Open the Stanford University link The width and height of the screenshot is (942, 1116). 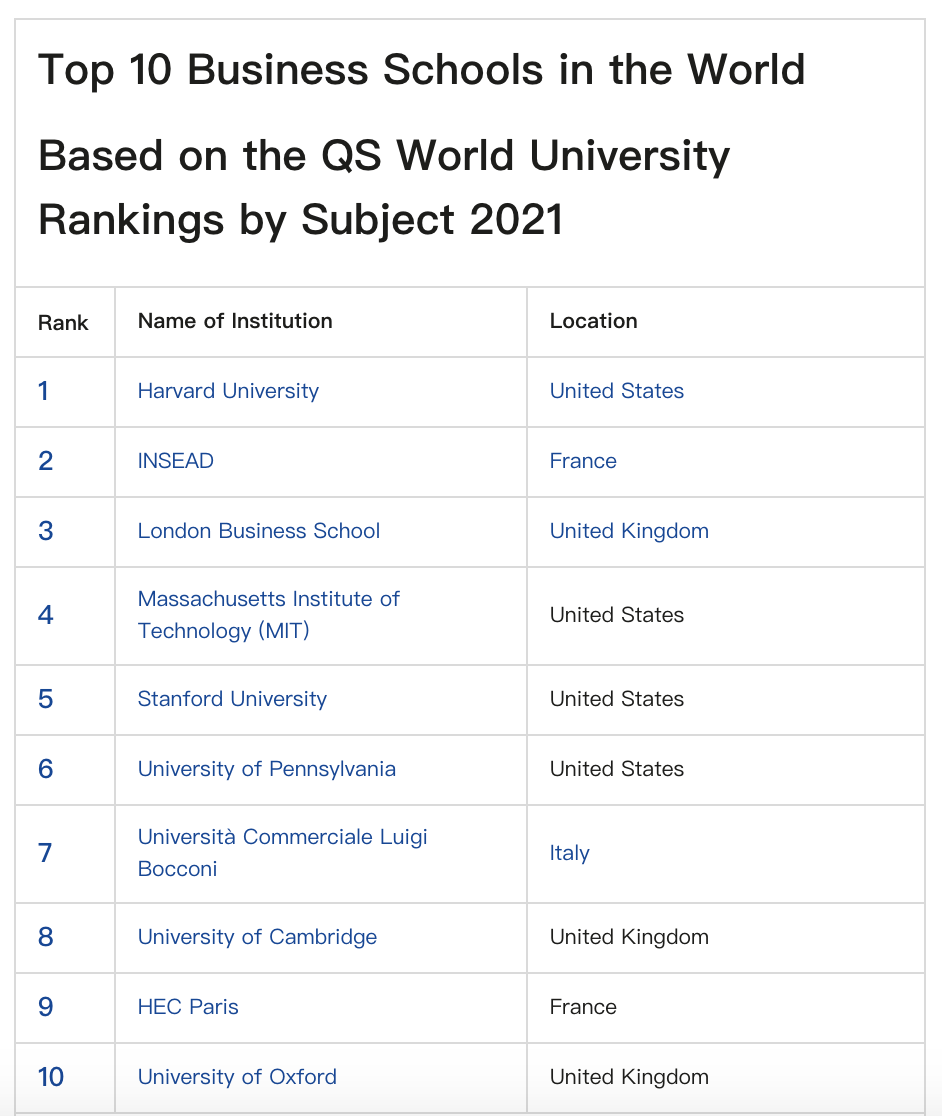pyautogui.click(x=232, y=699)
